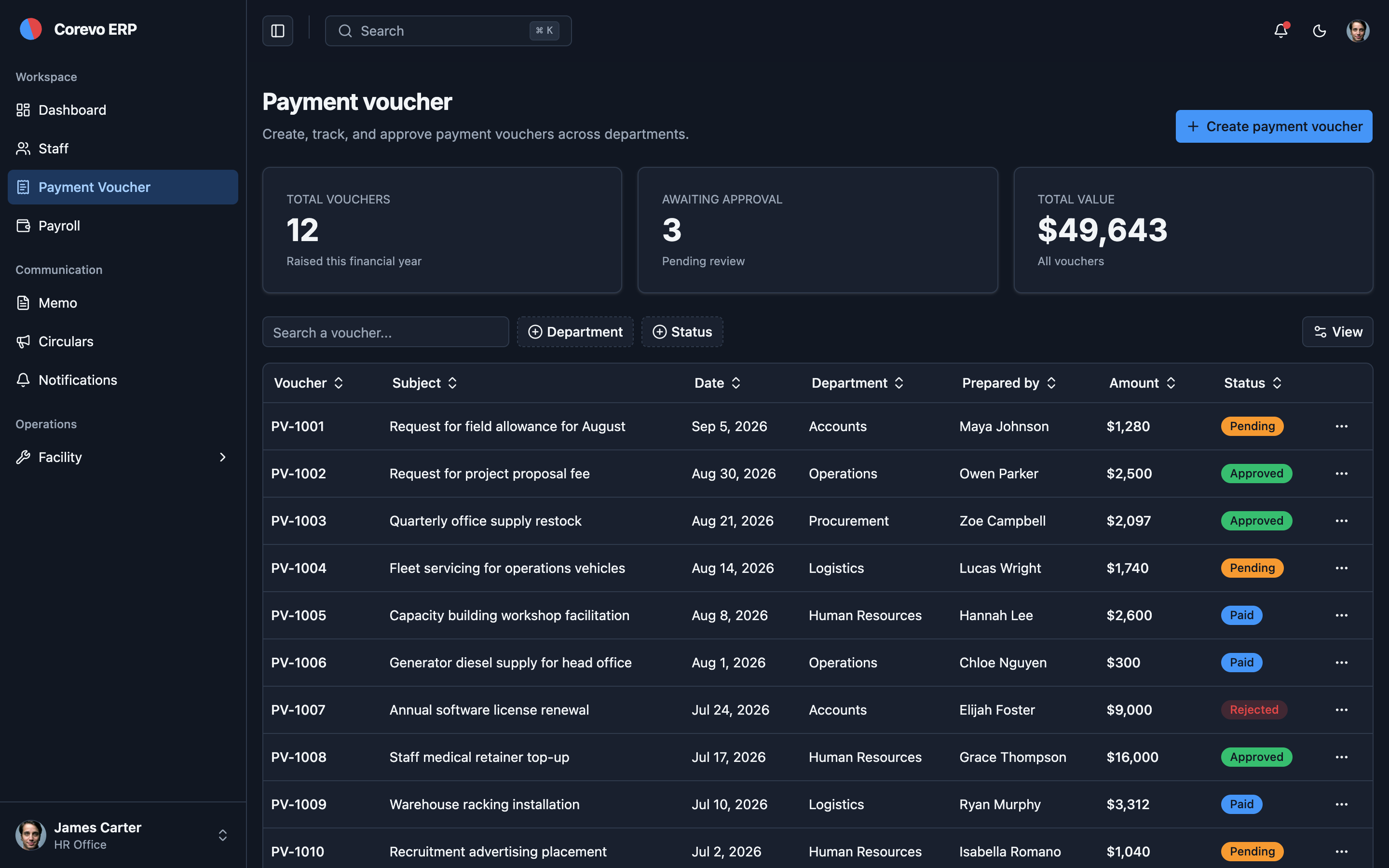The image size is (1389, 868).
Task: Sort by Status column
Action: point(1253,383)
